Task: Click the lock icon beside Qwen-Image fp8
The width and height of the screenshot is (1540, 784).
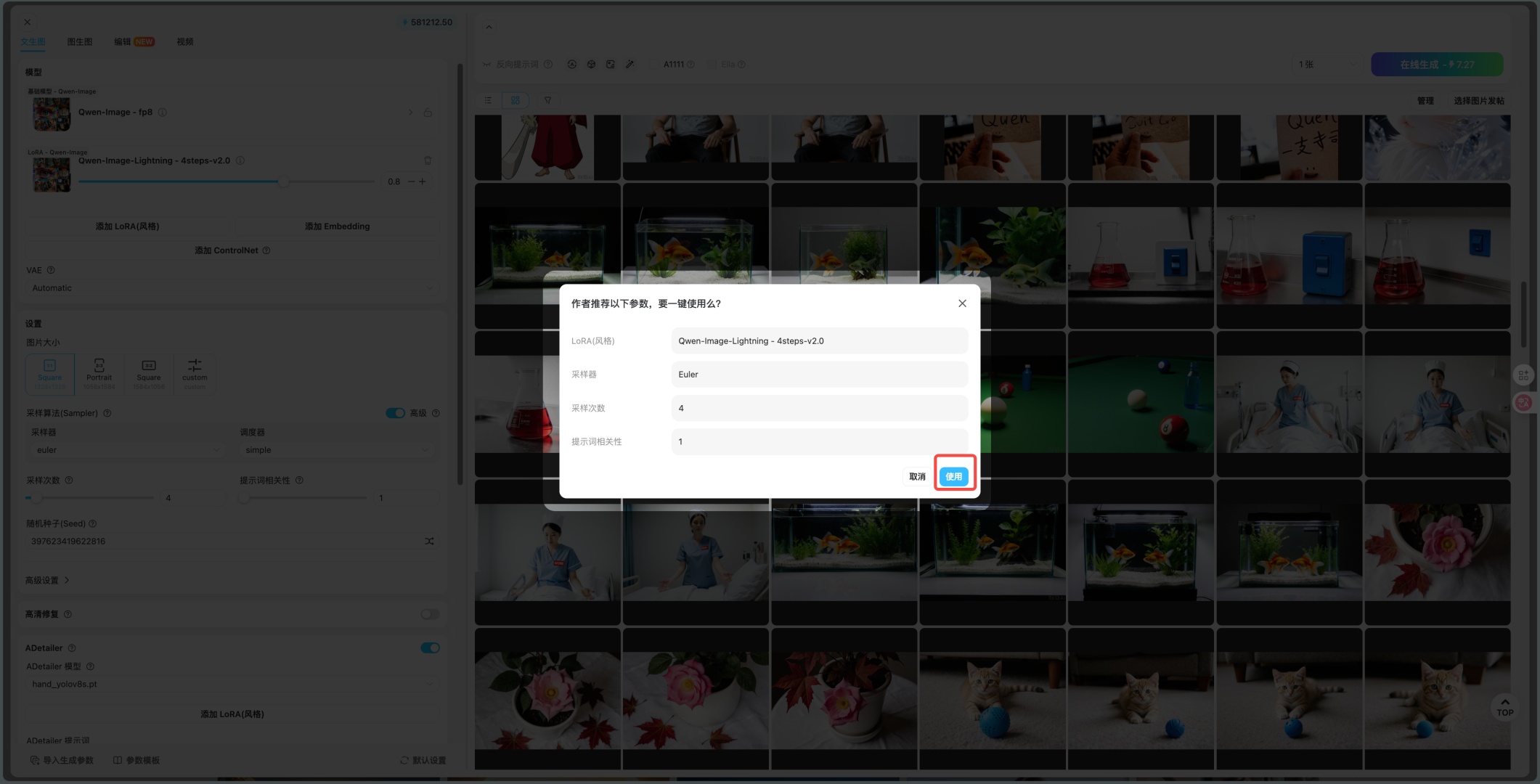Action: click(428, 113)
